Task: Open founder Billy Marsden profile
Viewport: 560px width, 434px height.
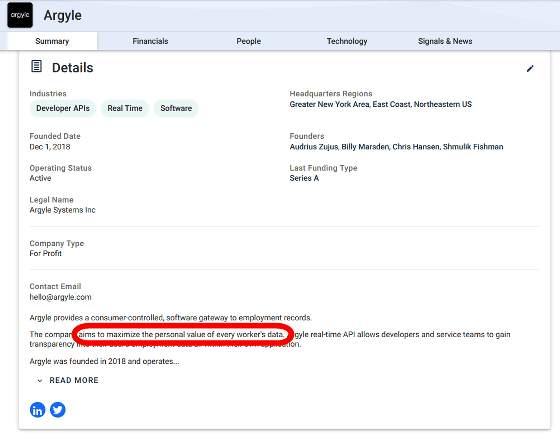Action: 365,147
